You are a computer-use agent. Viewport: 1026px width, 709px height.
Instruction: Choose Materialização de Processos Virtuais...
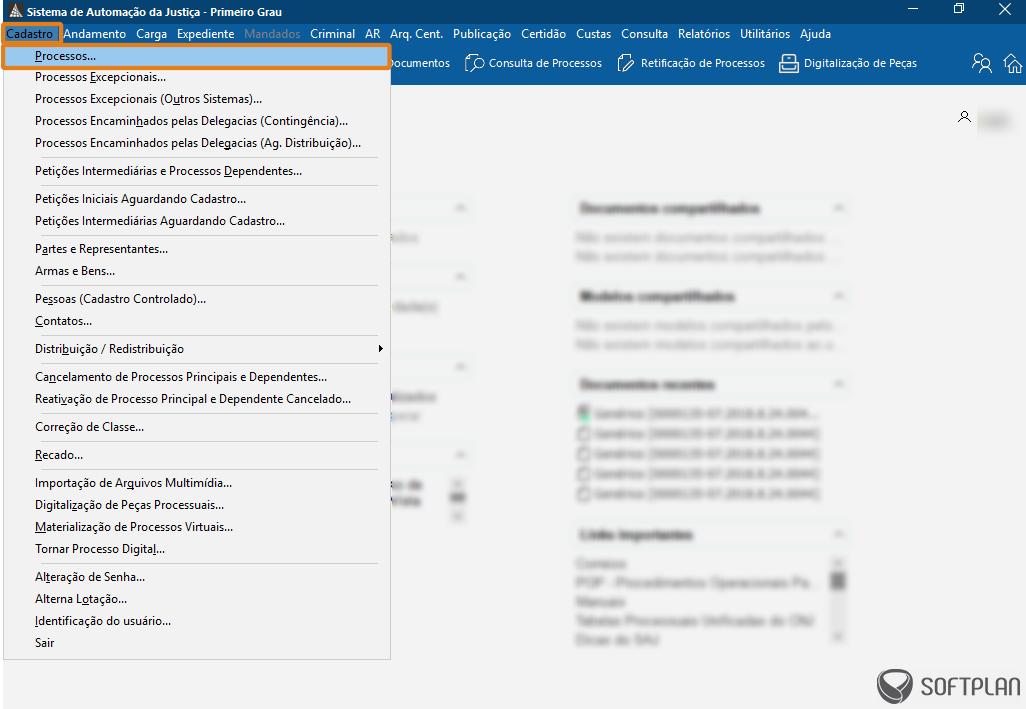(196, 527)
